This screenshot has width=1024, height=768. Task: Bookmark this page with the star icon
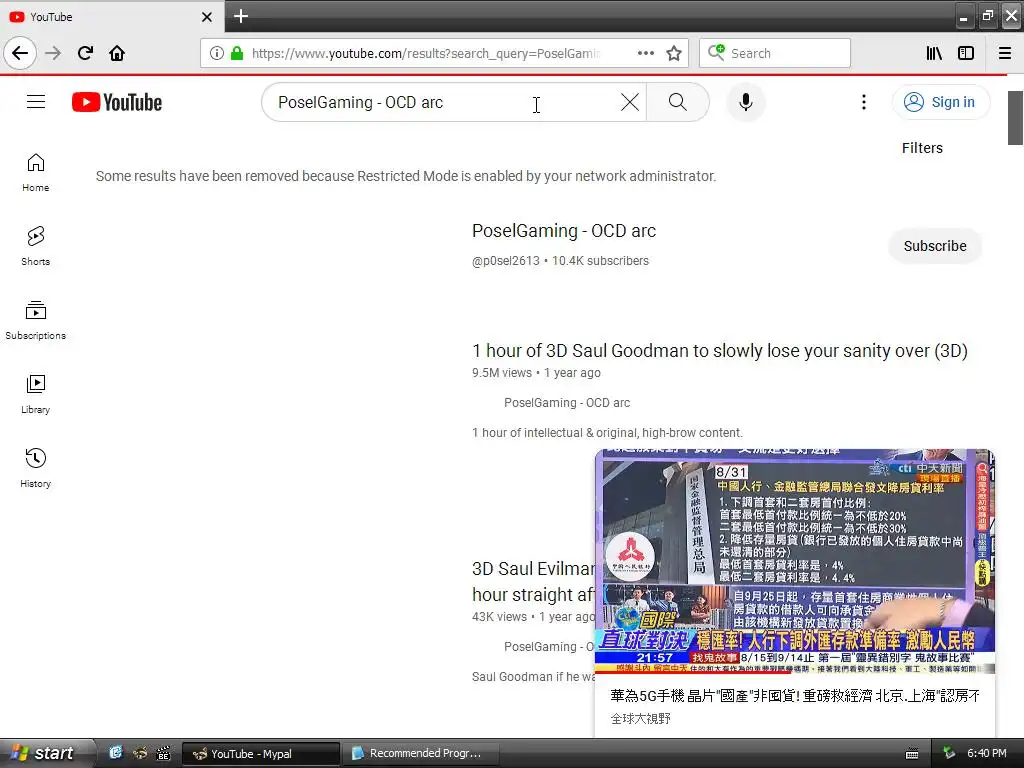tap(674, 54)
